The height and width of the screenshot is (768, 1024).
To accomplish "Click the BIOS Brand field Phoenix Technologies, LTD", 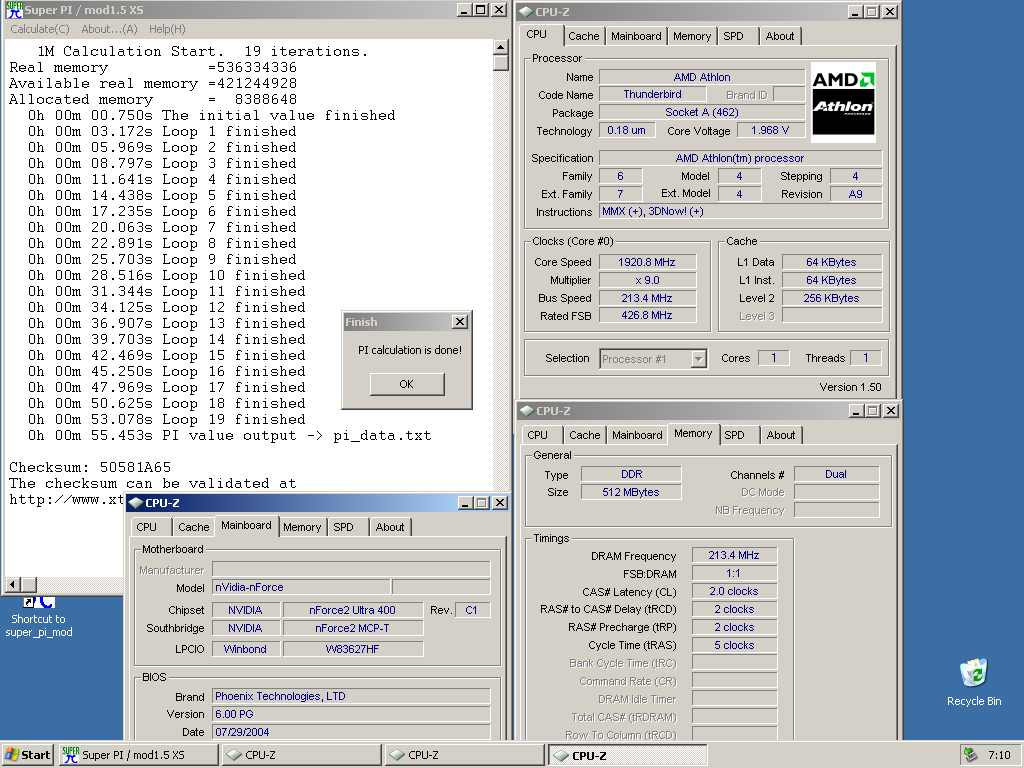I will tap(351, 696).
